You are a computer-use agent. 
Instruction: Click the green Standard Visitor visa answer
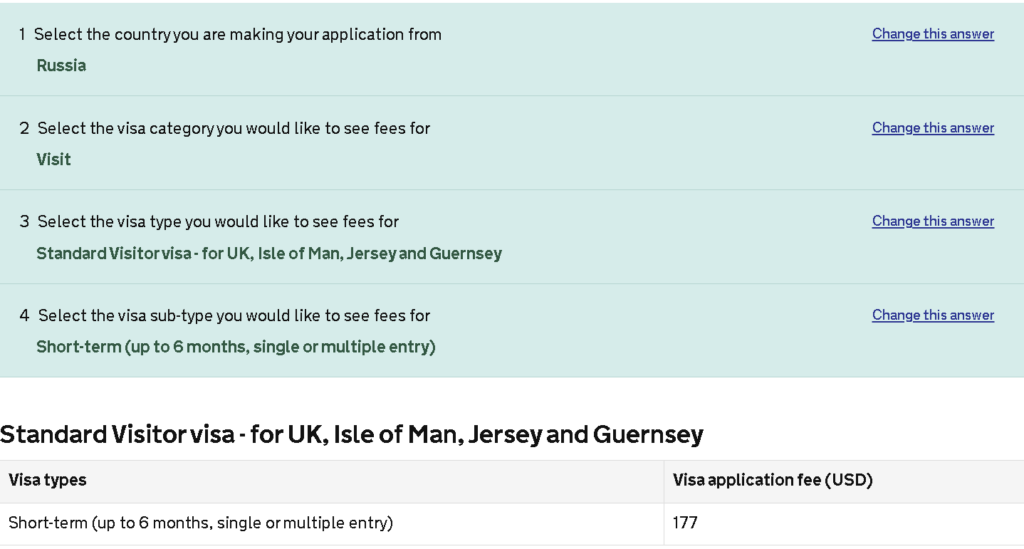[x=269, y=253]
